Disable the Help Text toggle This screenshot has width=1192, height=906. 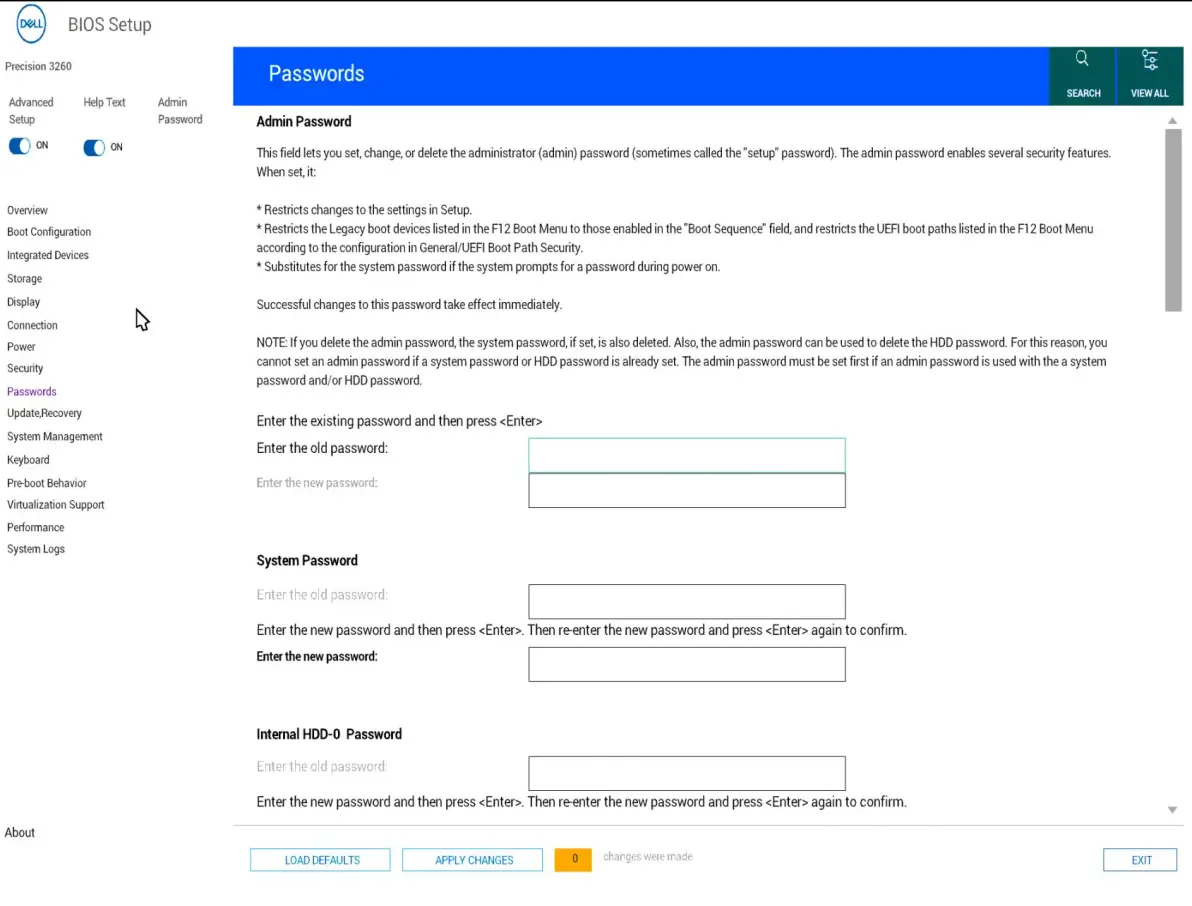coord(94,148)
